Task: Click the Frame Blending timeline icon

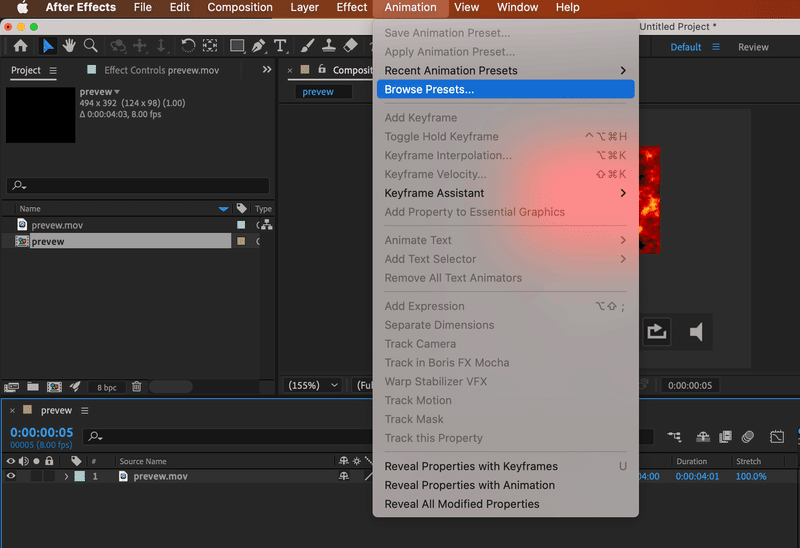Action: 725,436
